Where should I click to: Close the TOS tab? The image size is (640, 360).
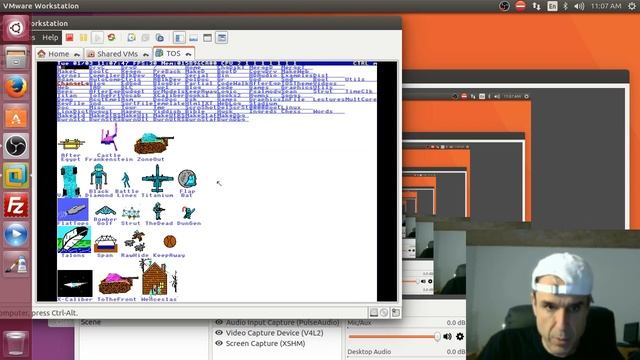[x=188, y=54]
